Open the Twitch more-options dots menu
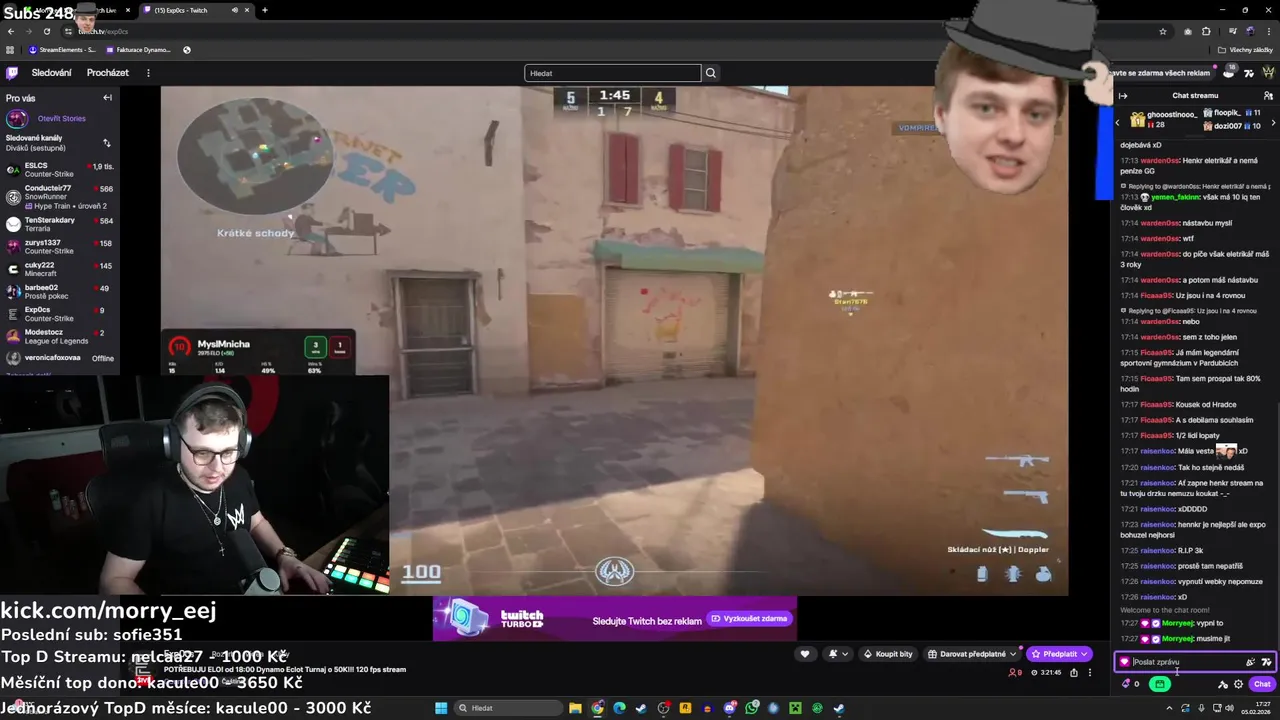The height and width of the screenshot is (720, 1280). click(x=148, y=73)
